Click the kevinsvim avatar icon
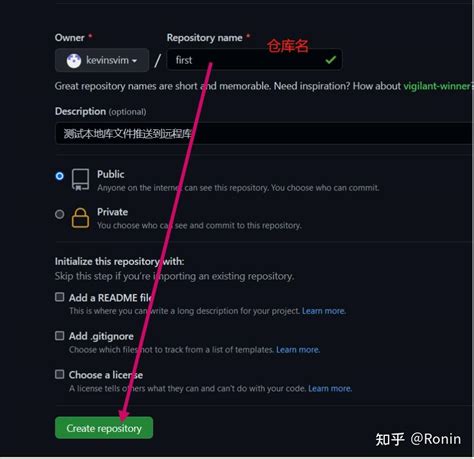Image resolution: width=474 pixels, height=459 pixels. click(74, 61)
